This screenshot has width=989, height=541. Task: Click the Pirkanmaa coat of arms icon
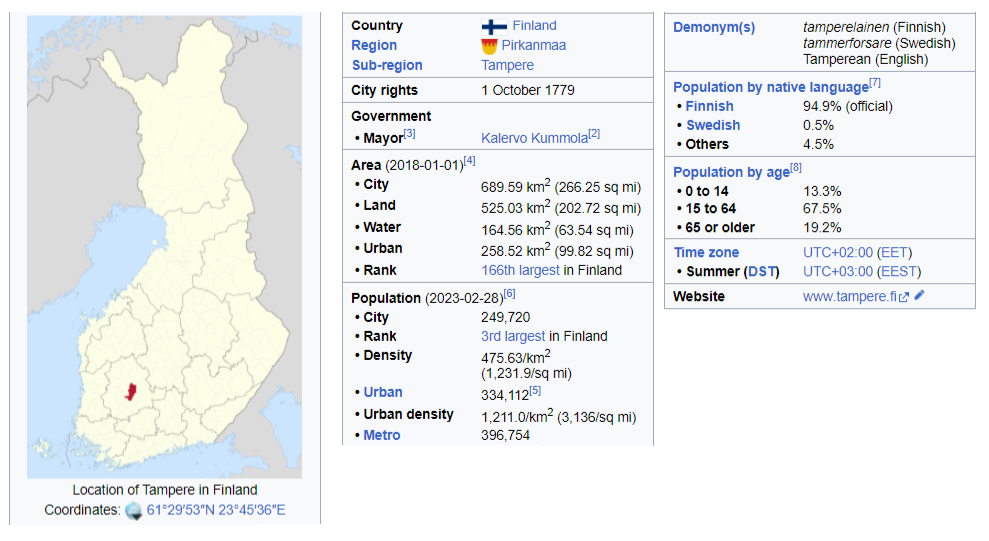click(x=488, y=46)
